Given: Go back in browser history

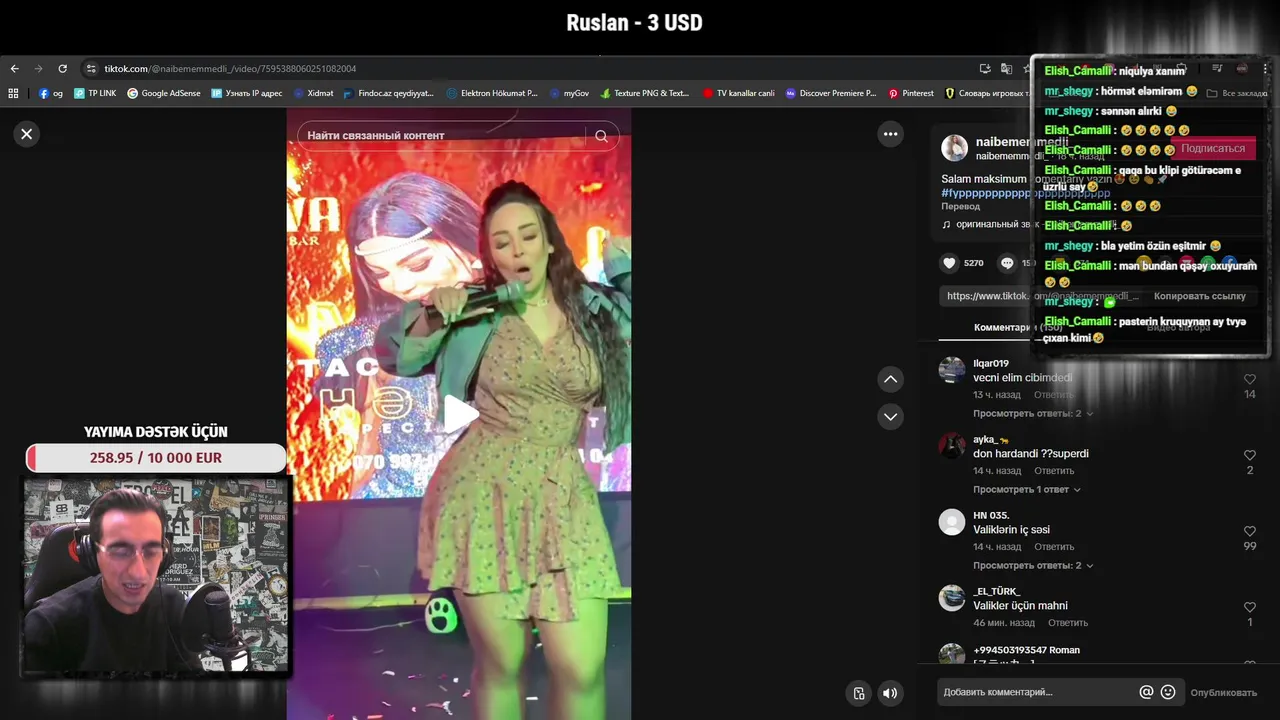Looking at the screenshot, I should pos(14,69).
